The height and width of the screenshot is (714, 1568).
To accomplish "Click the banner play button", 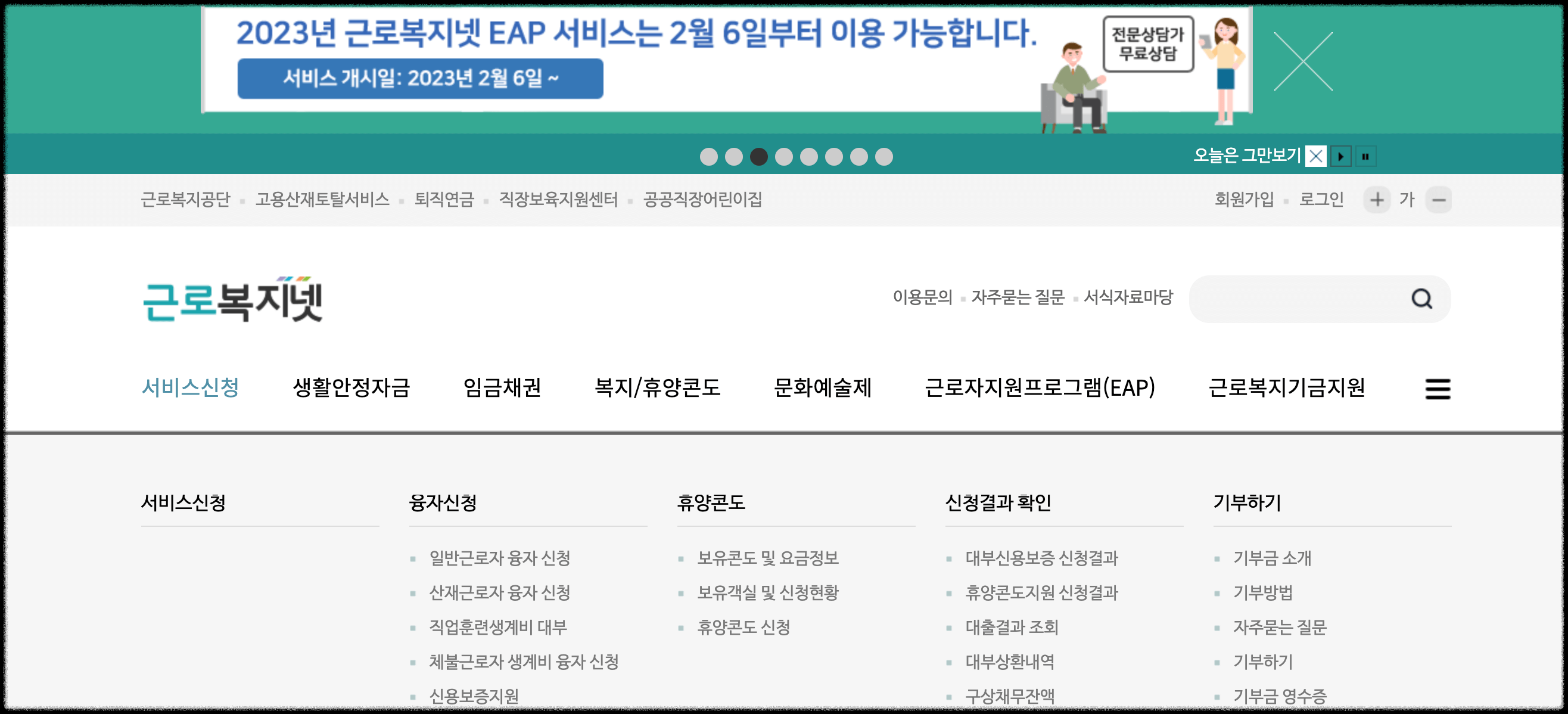I will point(1340,156).
